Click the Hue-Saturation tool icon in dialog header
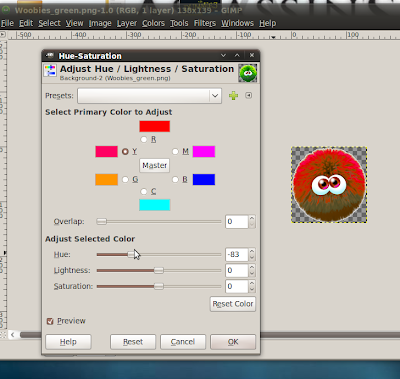 [x=50, y=71]
